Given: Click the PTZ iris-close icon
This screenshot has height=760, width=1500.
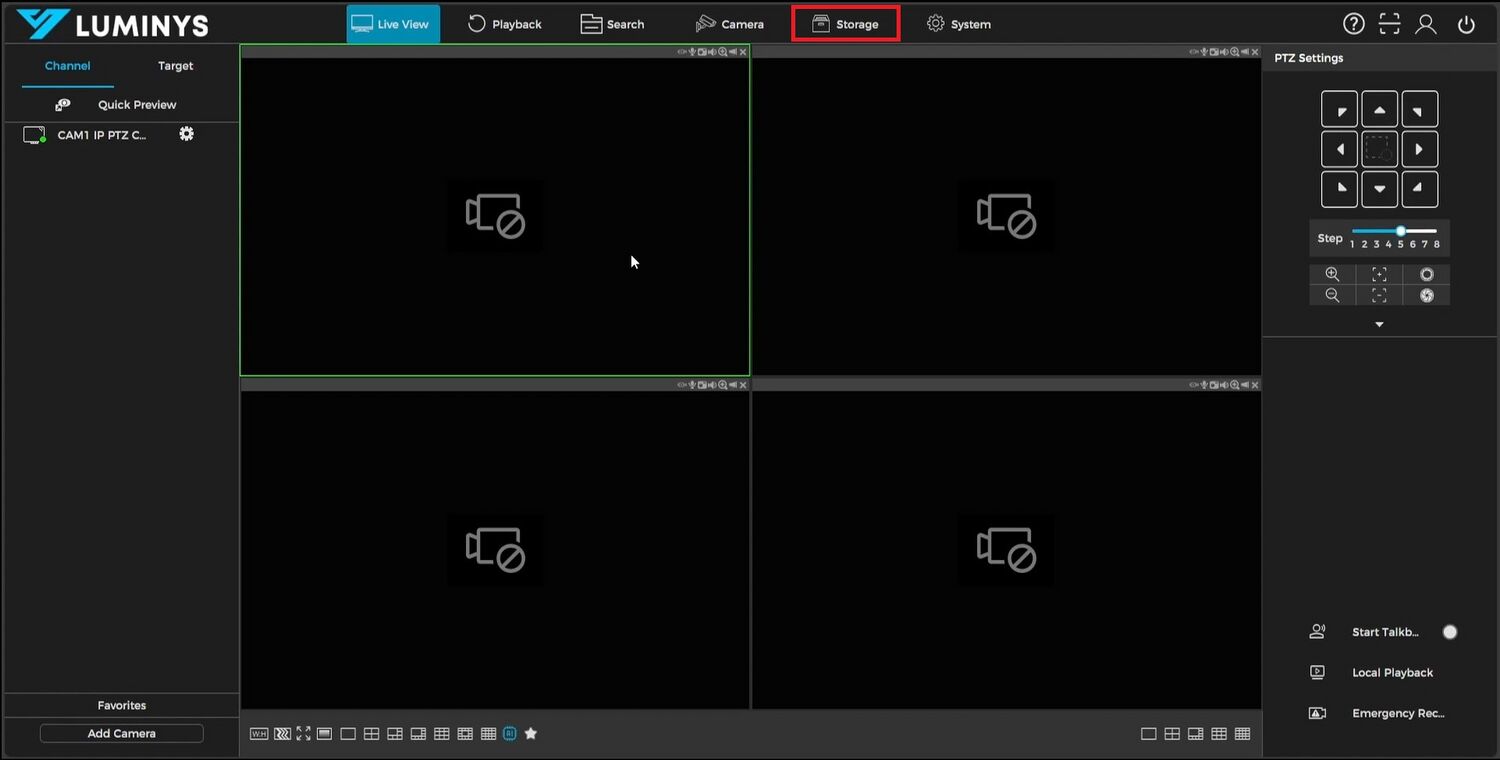Looking at the screenshot, I should (1426, 295).
